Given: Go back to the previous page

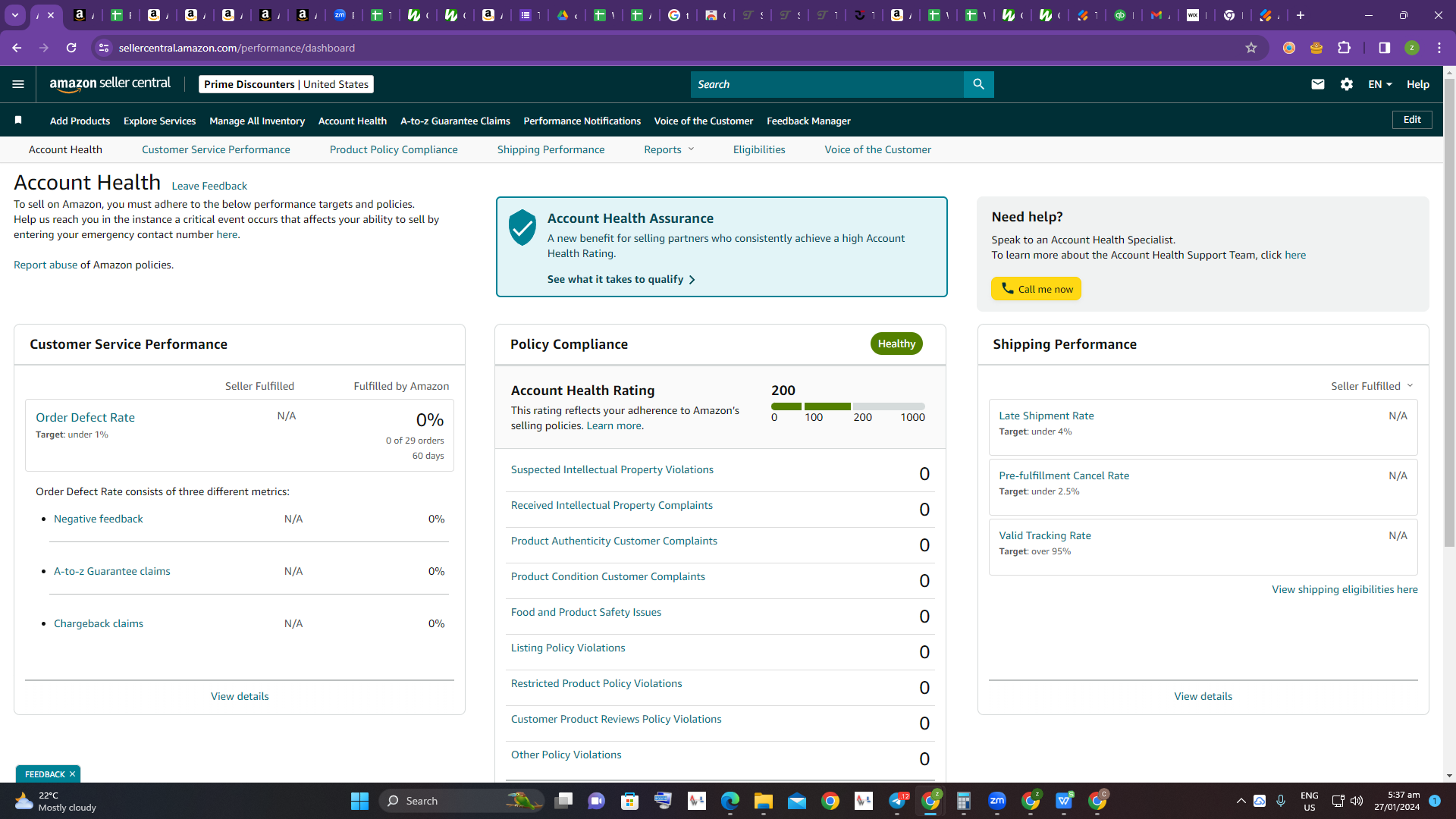Looking at the screenshot, I should [17, 48].
